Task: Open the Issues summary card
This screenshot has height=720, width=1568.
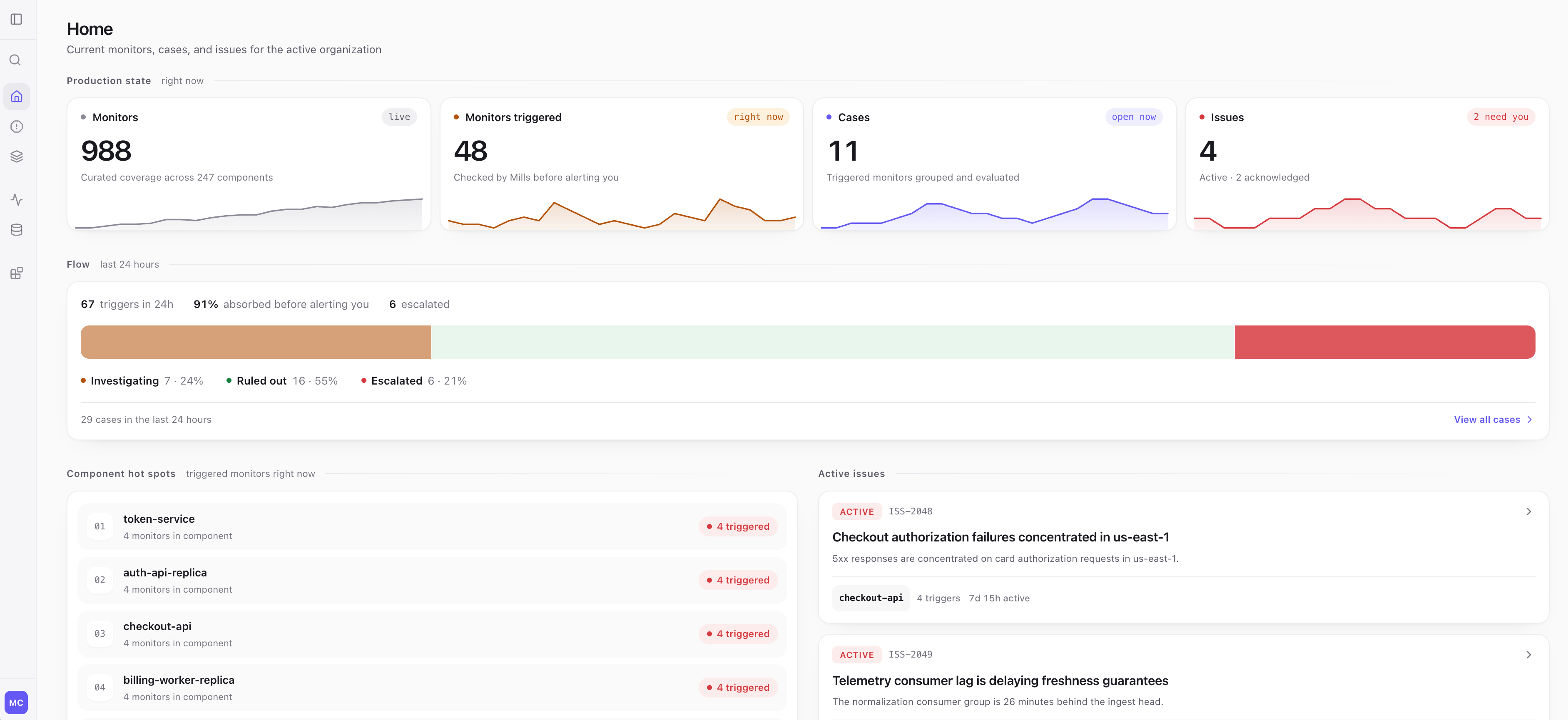Action: pyautogui.click(x=1367, y=164)
